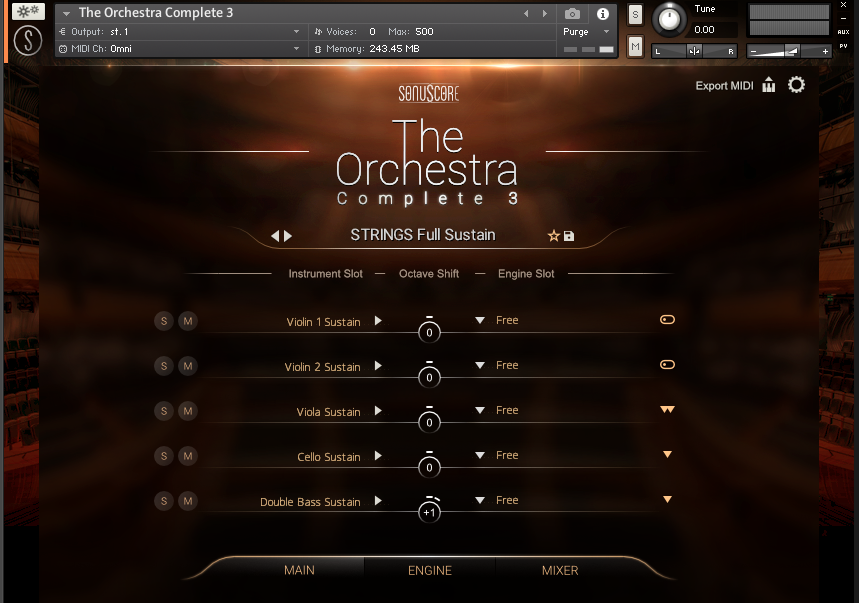The height and width of the screenshot is (603, 859).
Task: Solo the Violin 1 Sustain slot
Action: pos(163,321)
